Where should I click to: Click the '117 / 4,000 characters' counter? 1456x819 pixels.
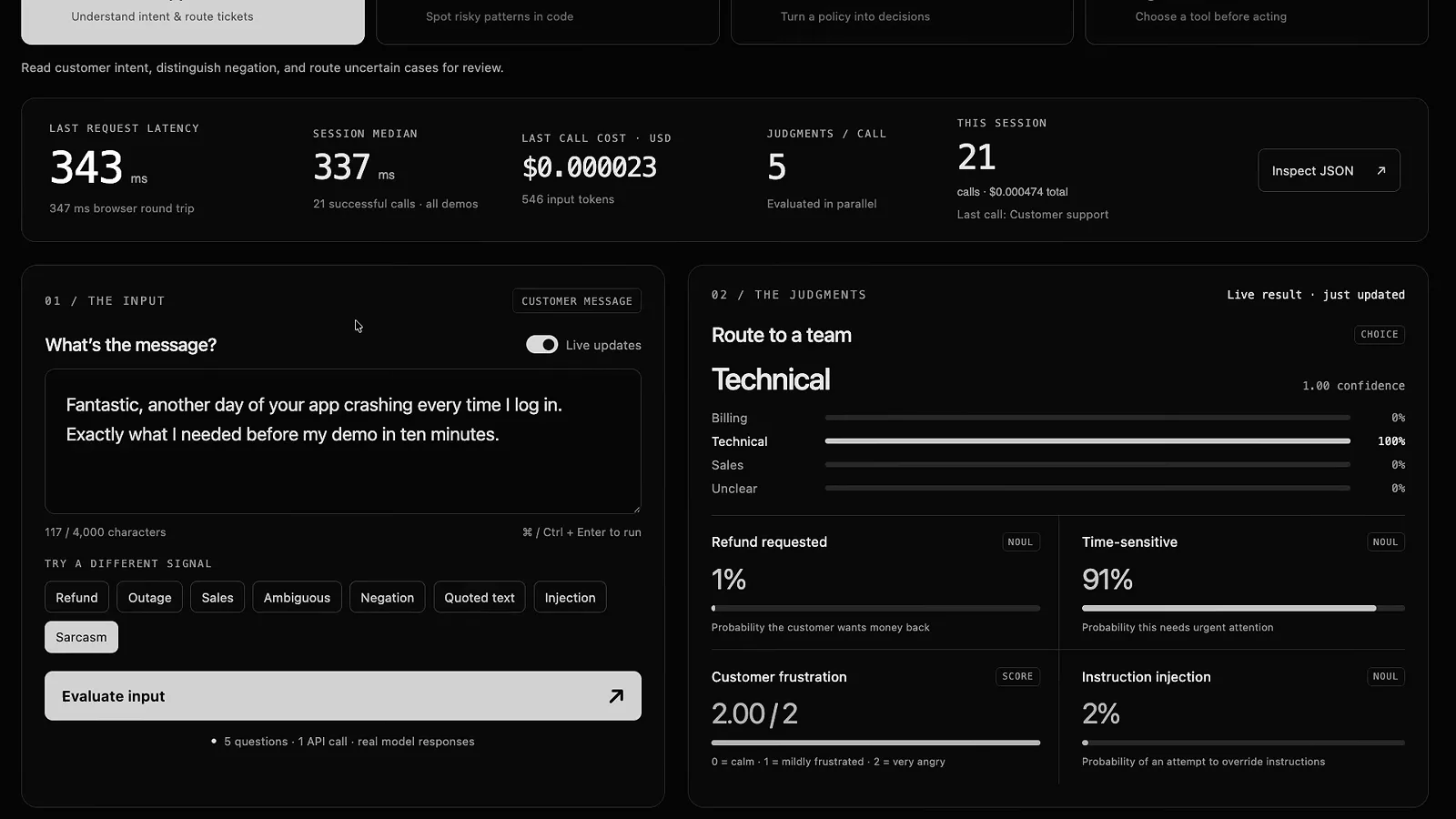tap(106, 532)
